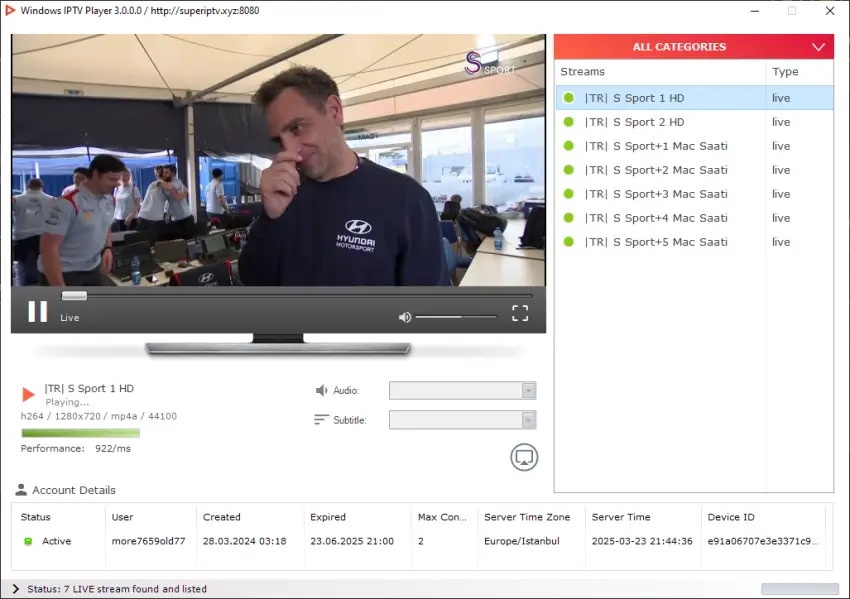Select created date 28.03.2024 03:18
Image resolution: width=850 pixels, height=599 pixels.
click(x=244, y=541)
